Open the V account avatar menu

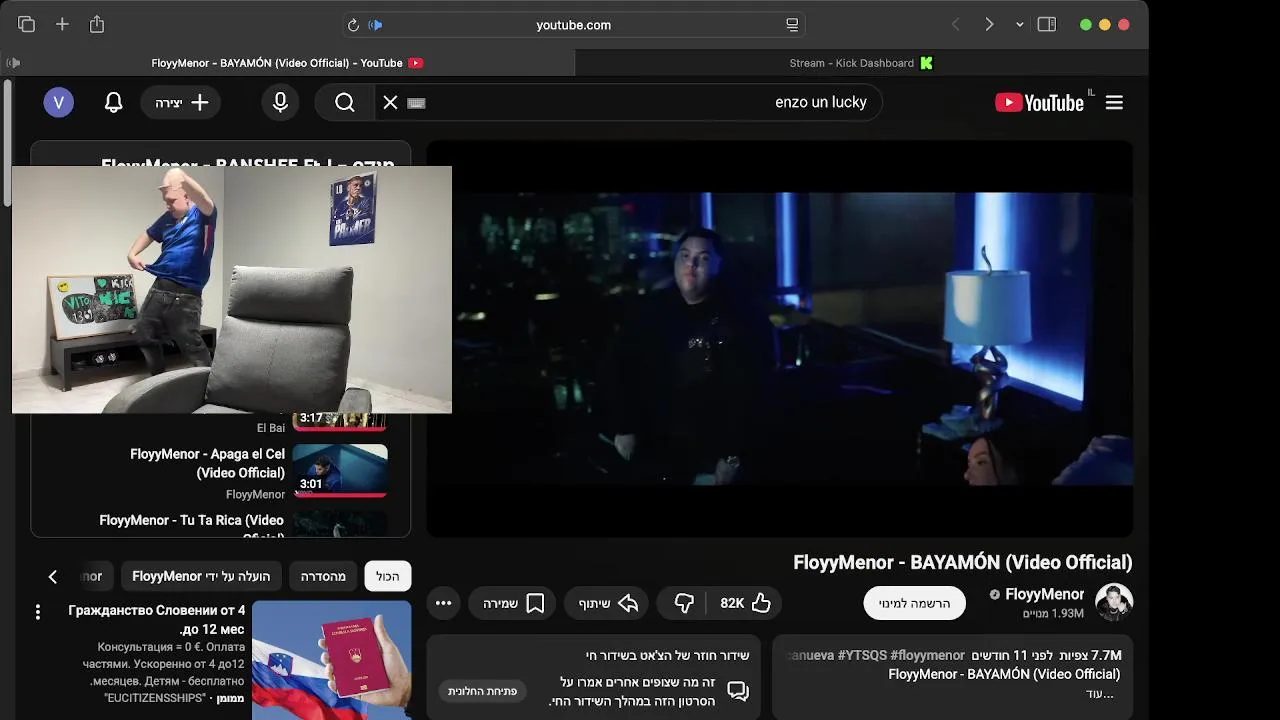59,102
